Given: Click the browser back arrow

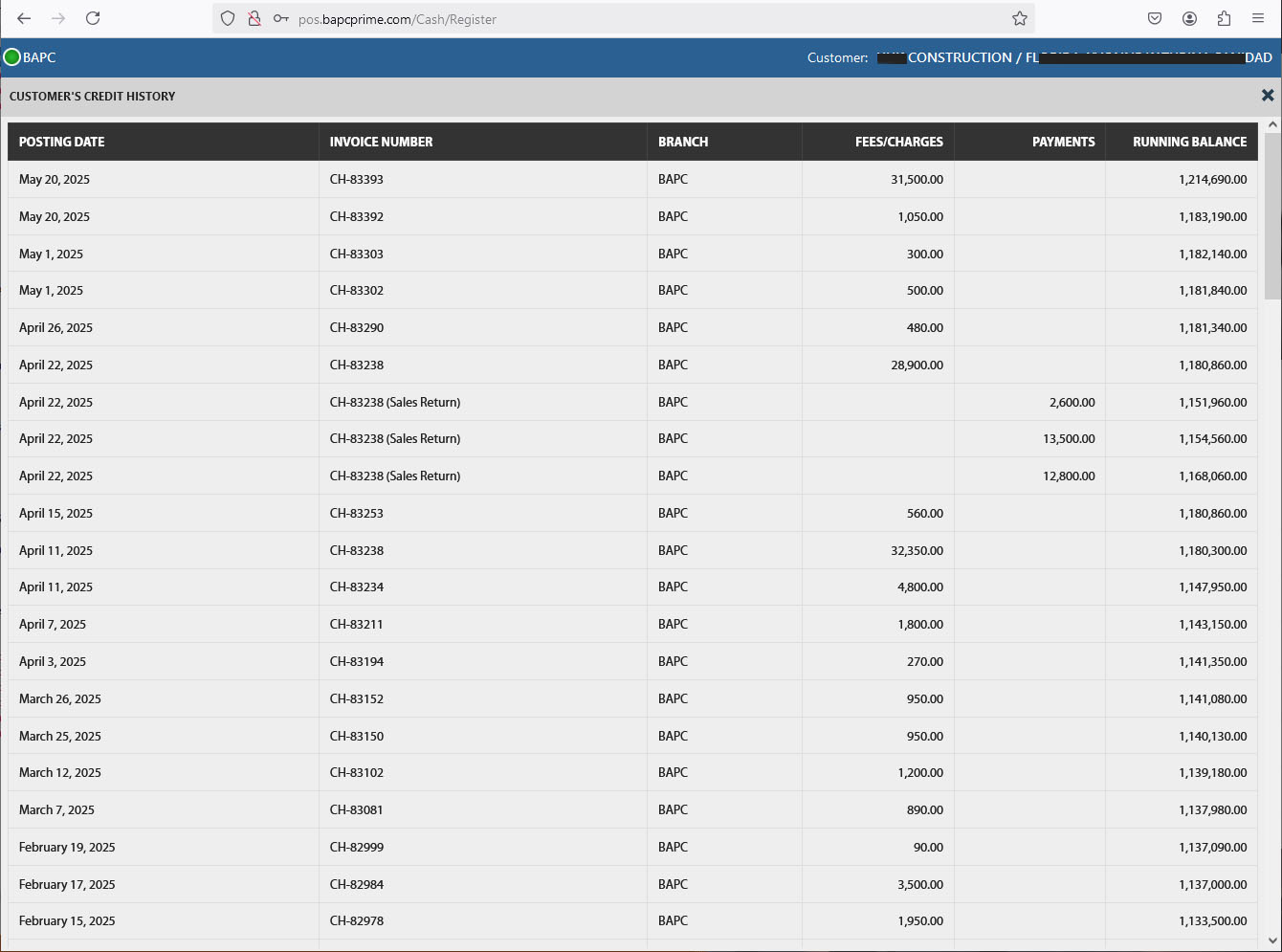Looking at the screenshot, I should [25, 18].
